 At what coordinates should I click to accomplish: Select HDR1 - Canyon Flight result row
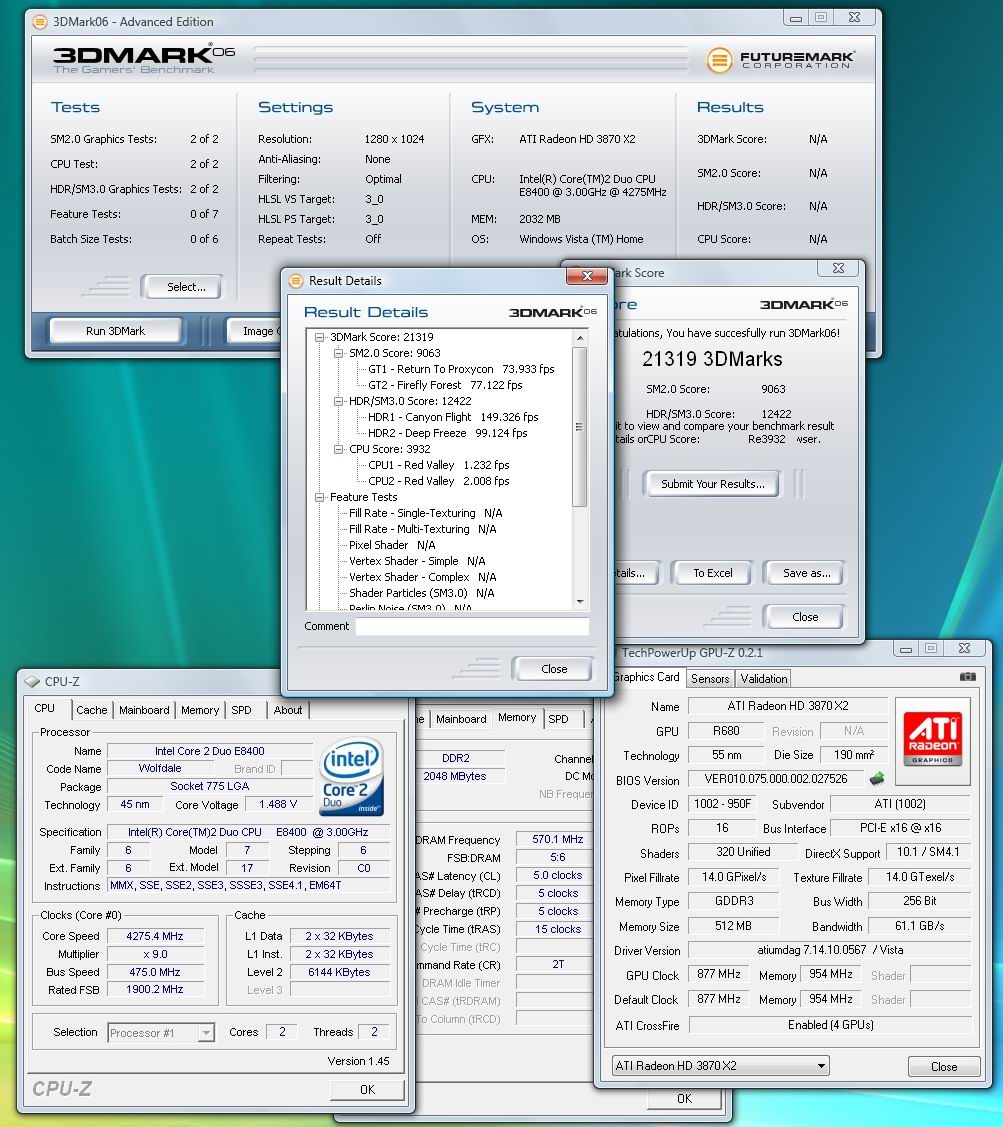pos(453,417)
